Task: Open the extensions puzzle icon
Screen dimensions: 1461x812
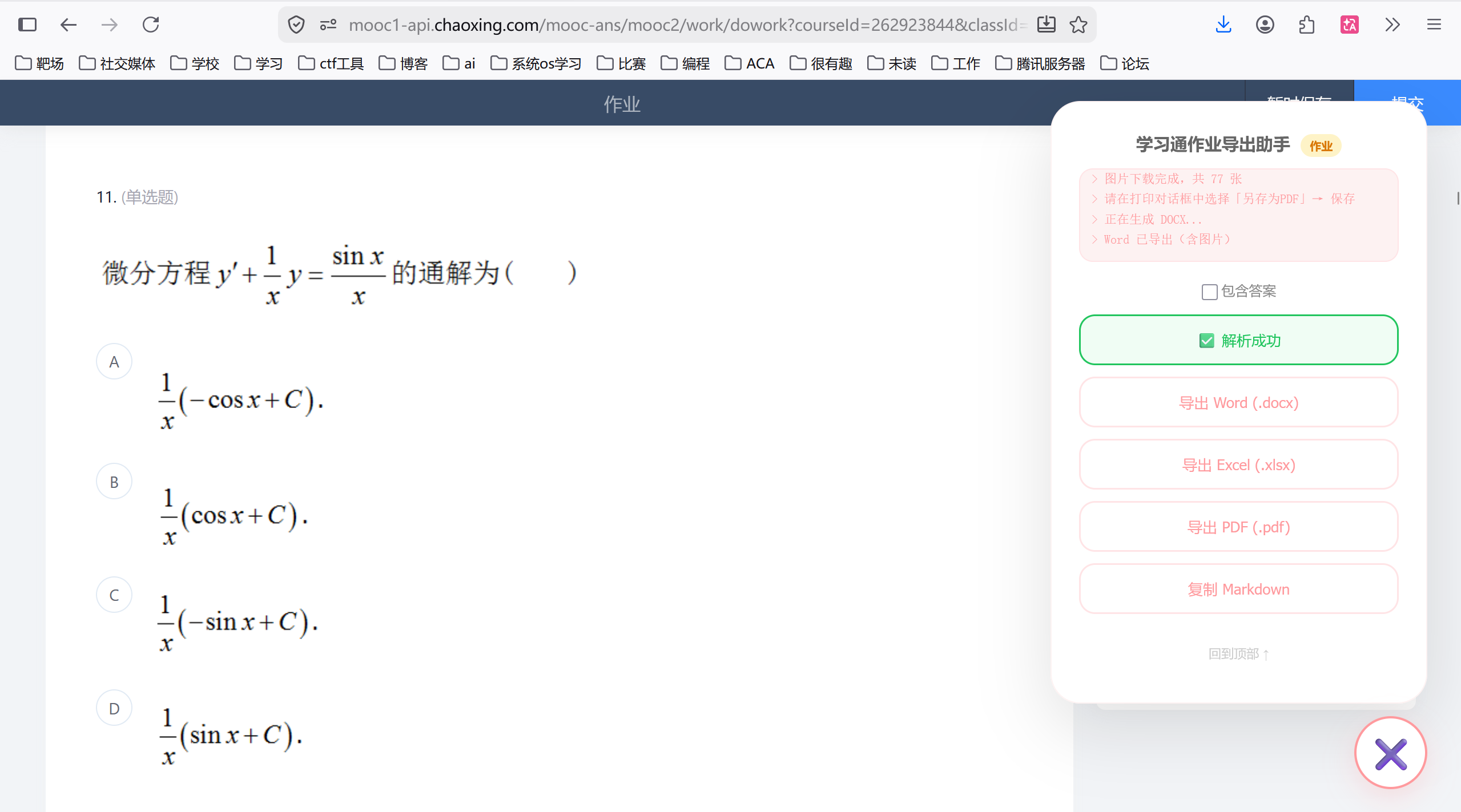Action: click(x=1307, y=25)
